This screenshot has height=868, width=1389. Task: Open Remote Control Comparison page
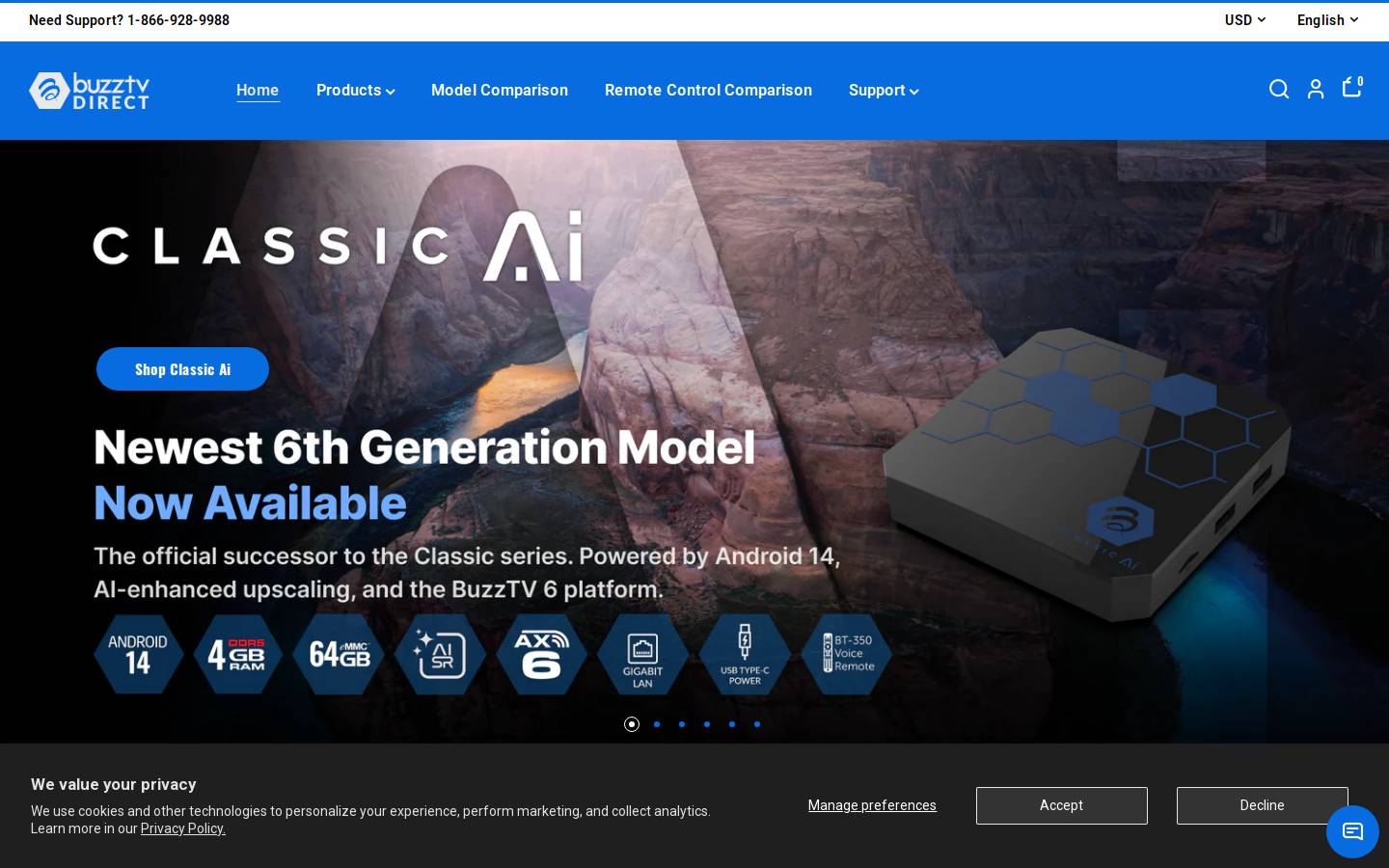coord(708,90)
